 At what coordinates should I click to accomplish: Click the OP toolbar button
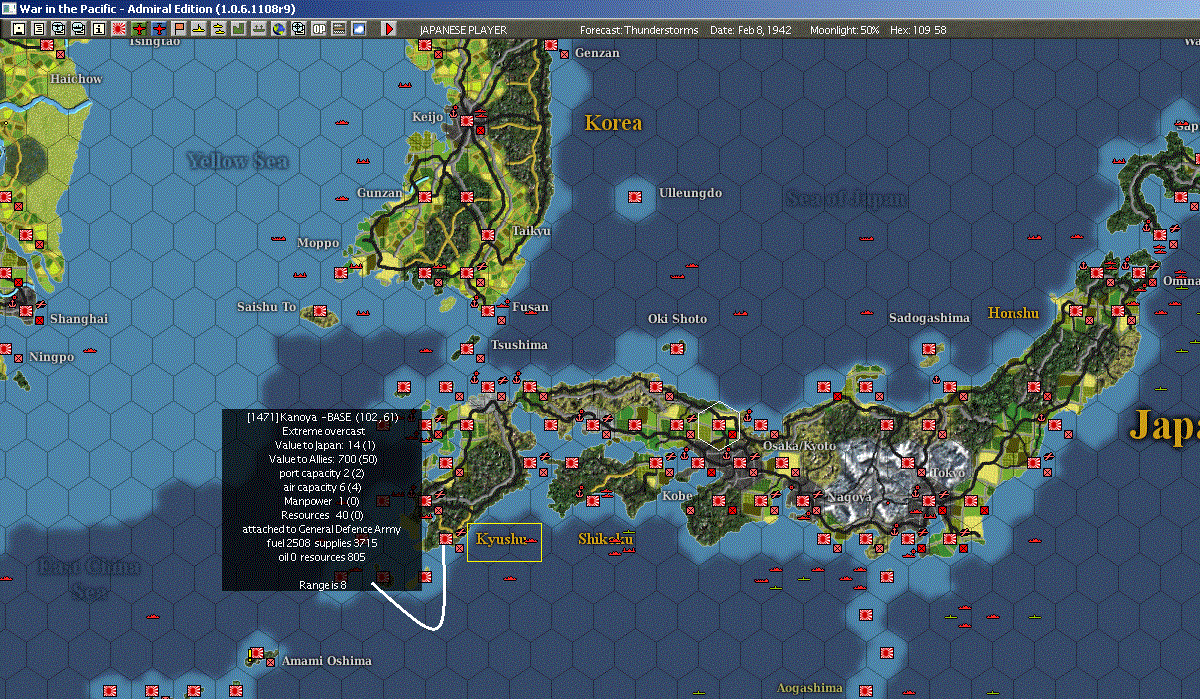pos(318,29)
